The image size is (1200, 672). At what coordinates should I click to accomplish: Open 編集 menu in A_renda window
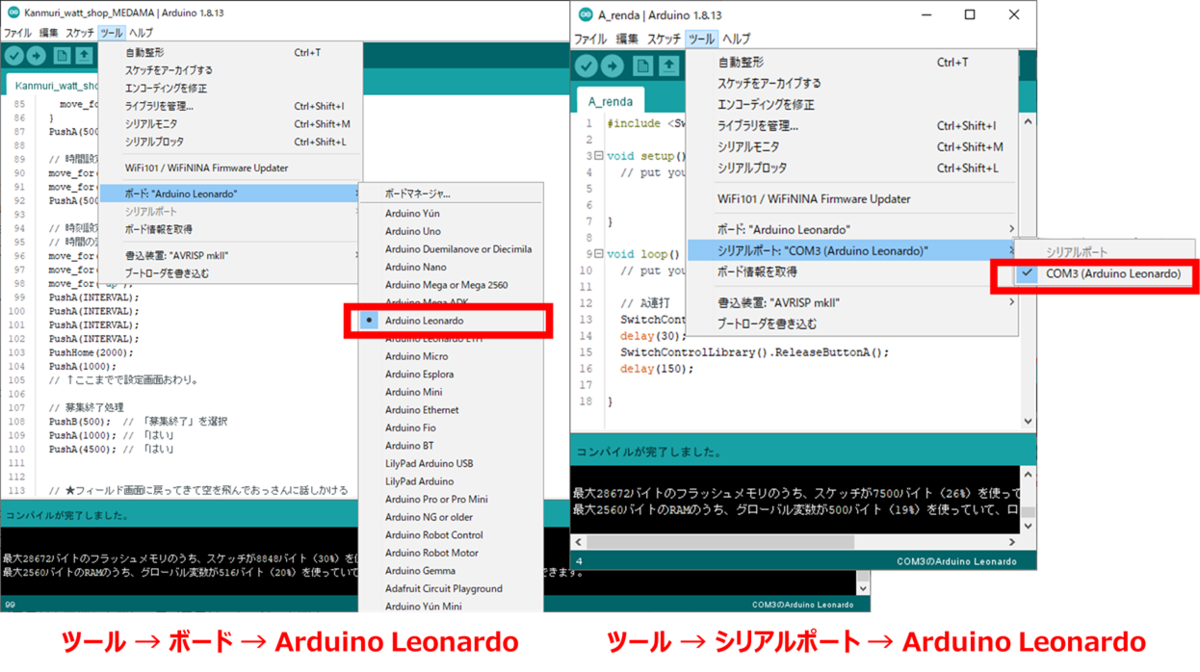tap(627, 39)
